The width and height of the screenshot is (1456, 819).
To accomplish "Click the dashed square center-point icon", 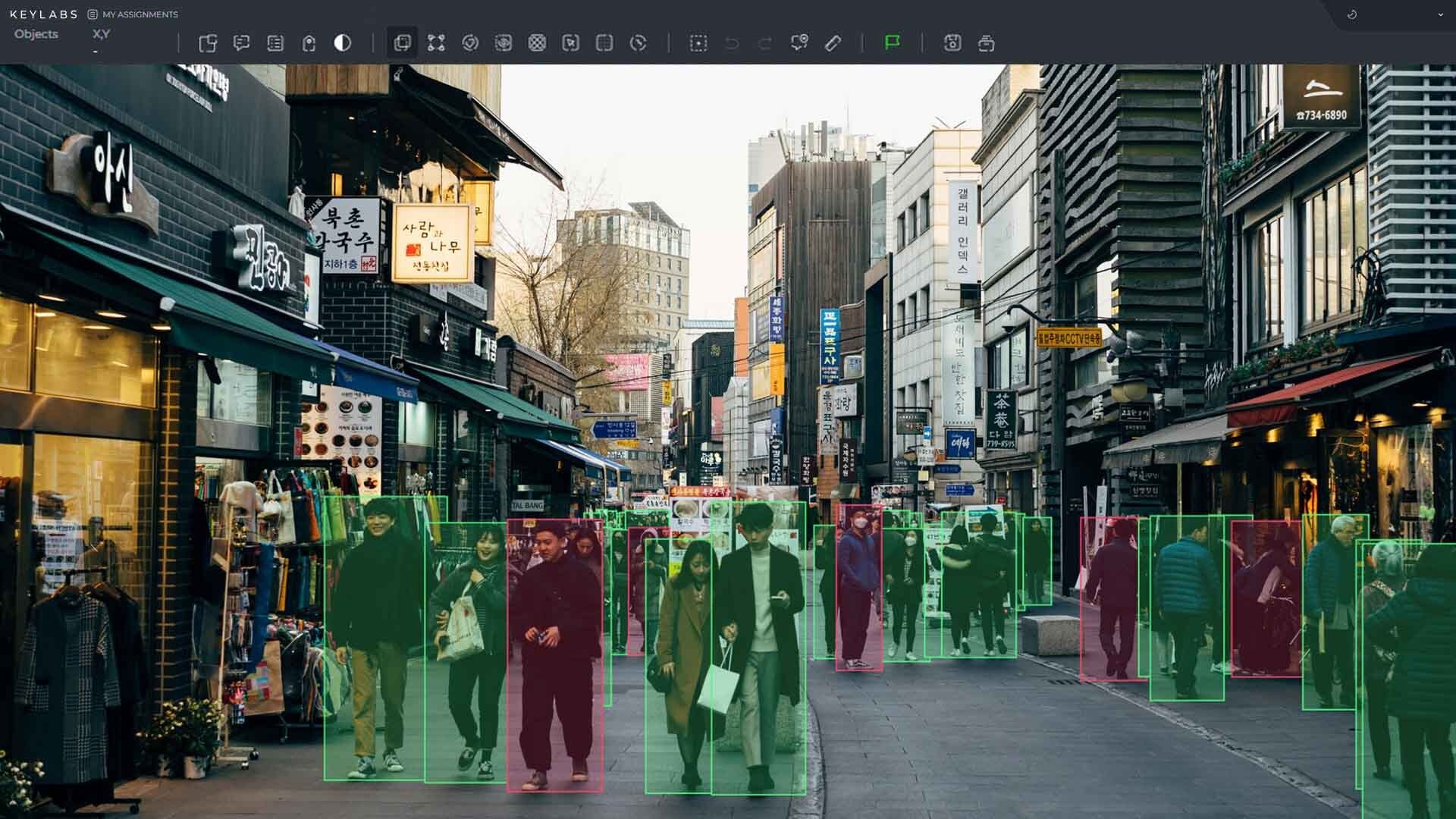I will 698,43.
